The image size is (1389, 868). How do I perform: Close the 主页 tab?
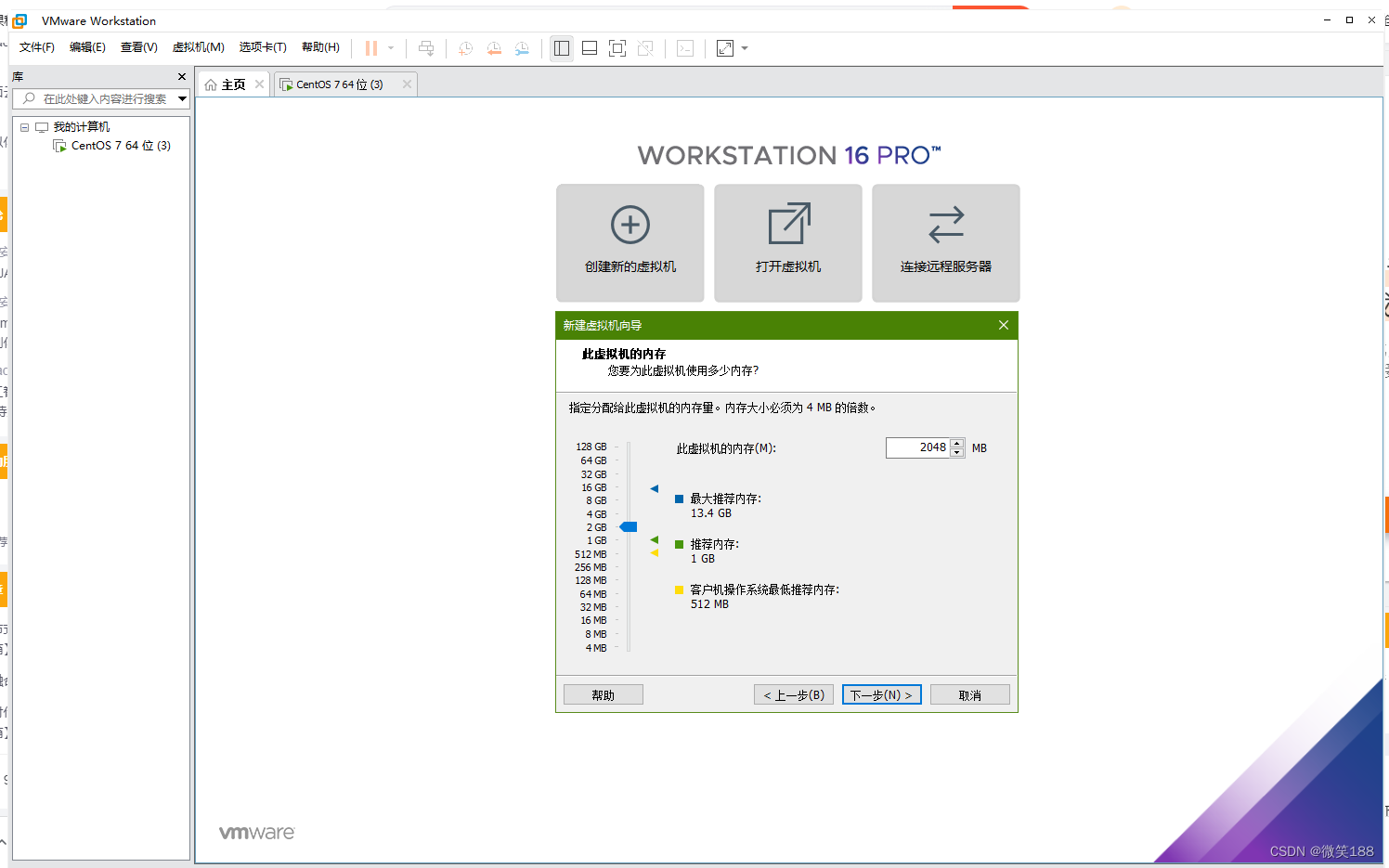(259, 84)
